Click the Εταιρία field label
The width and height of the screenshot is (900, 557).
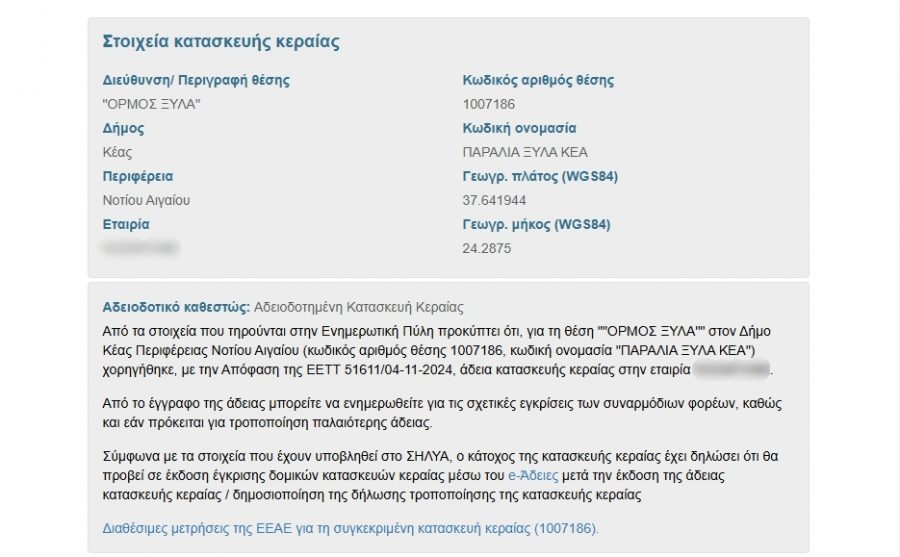(x=126, y=224)
